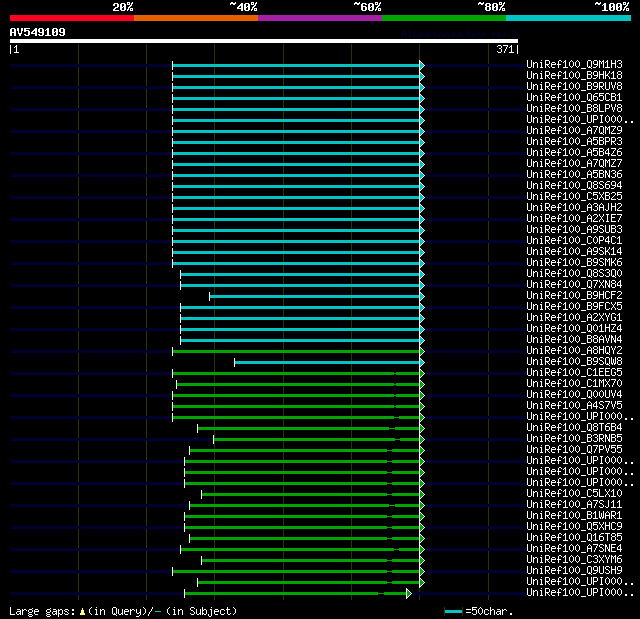This screenshot has height=619, width=640.
Task: Select the UniRef100_A7QMZ7 label
Action: click(574, 164)
